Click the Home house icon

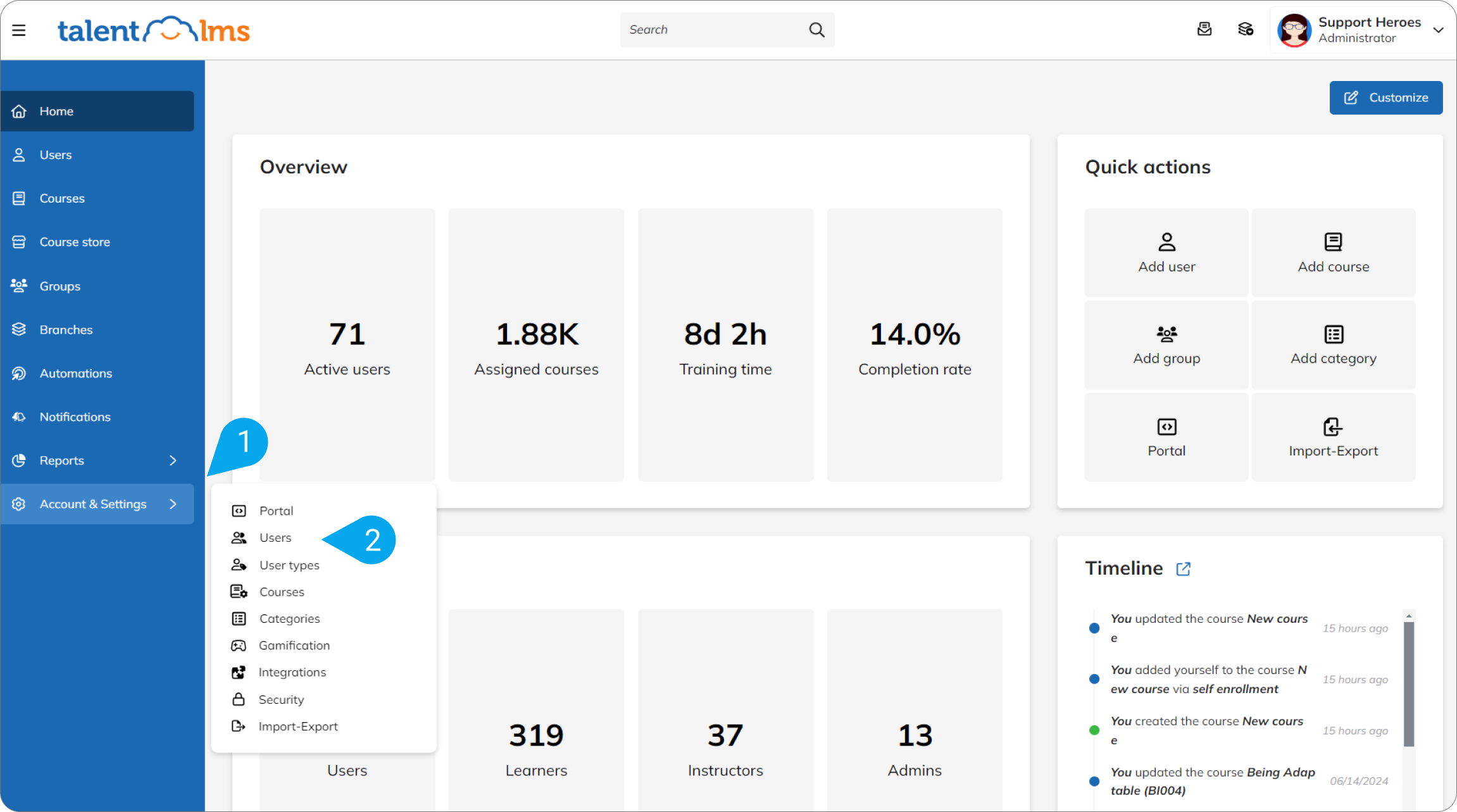tap(19, 111)
